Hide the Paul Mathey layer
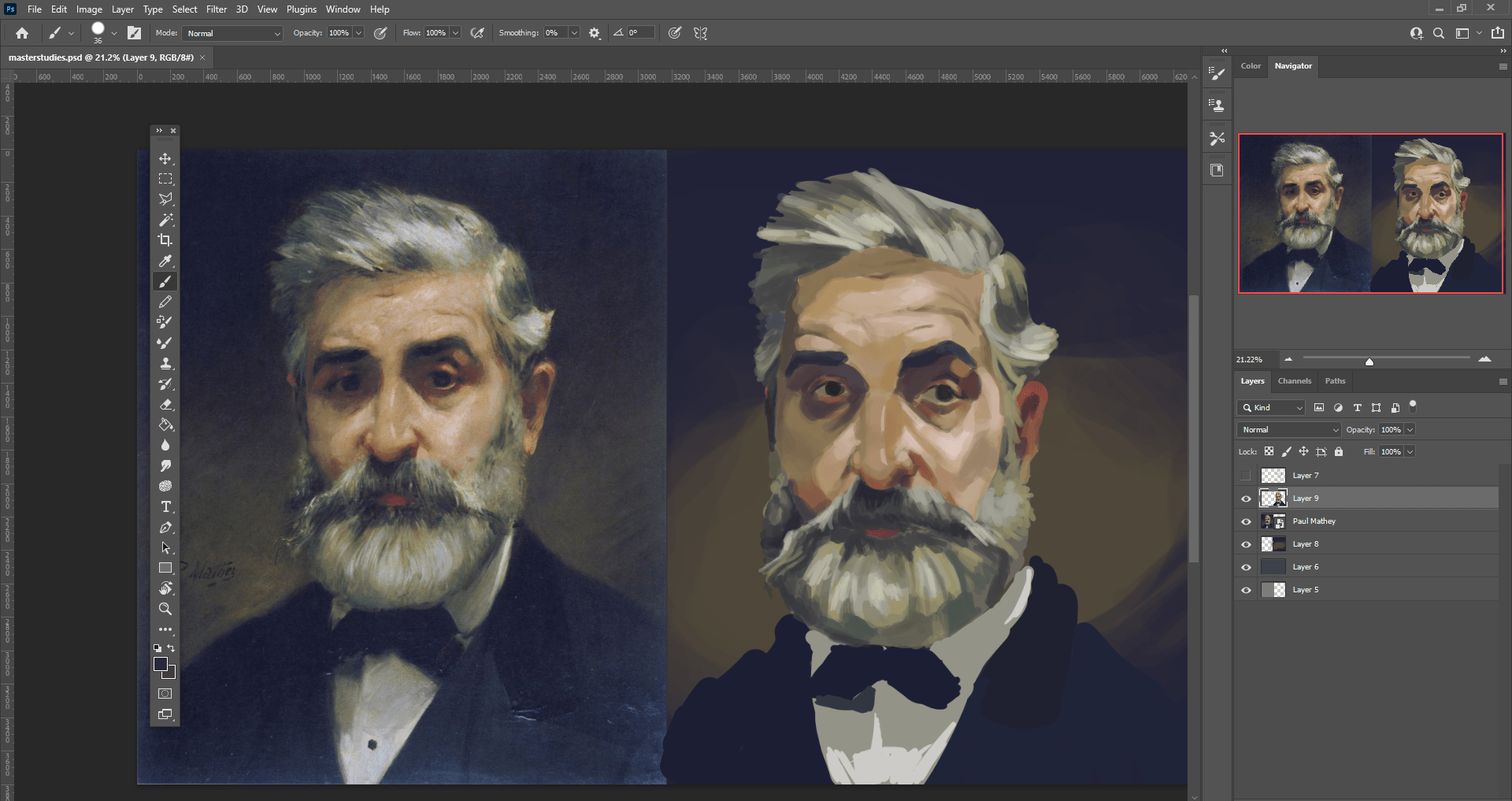Viewport: 1512px width, 801px height. (x=1247, y=521)
